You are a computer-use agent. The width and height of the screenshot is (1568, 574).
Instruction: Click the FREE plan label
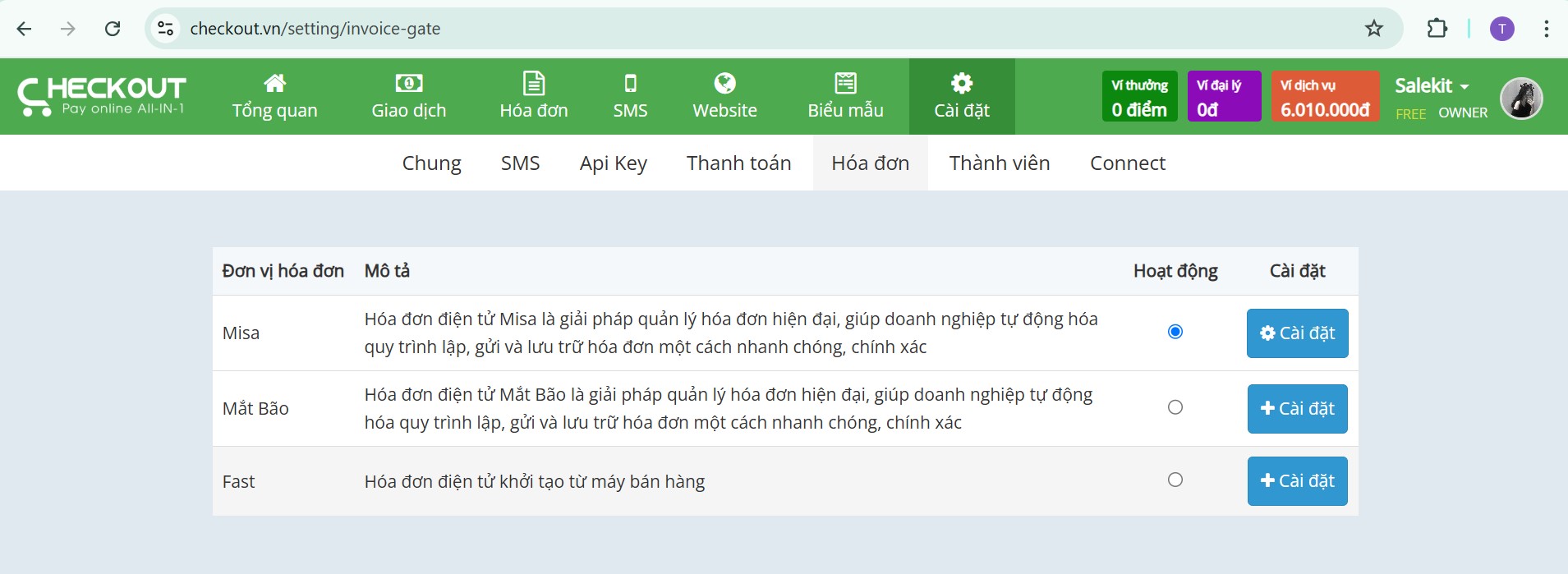coord(1410,113)
